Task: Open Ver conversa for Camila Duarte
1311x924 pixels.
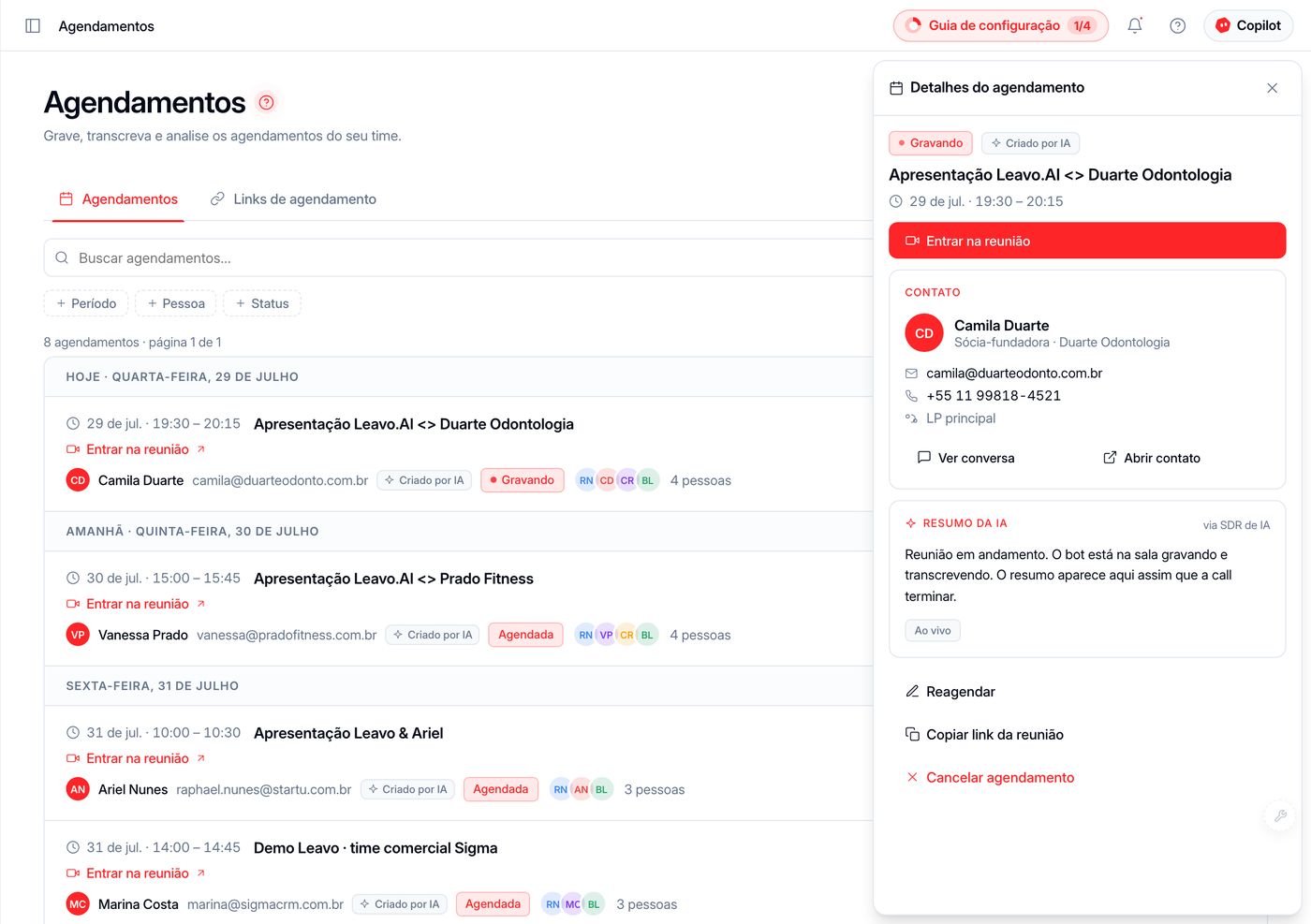Action: 965,458
